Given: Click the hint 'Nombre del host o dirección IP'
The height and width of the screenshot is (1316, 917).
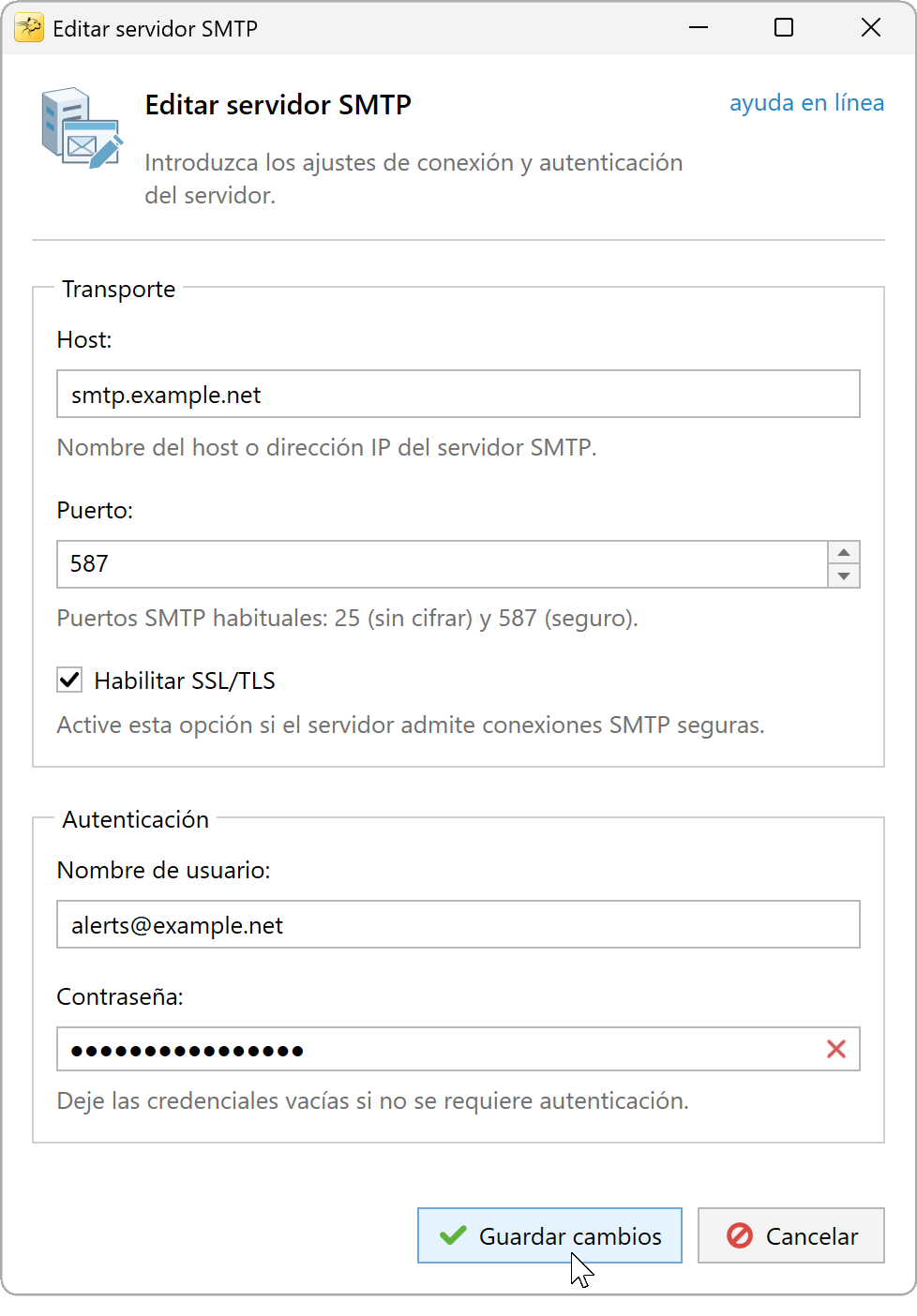Looking at the screenshot, I should click(327, 447).
